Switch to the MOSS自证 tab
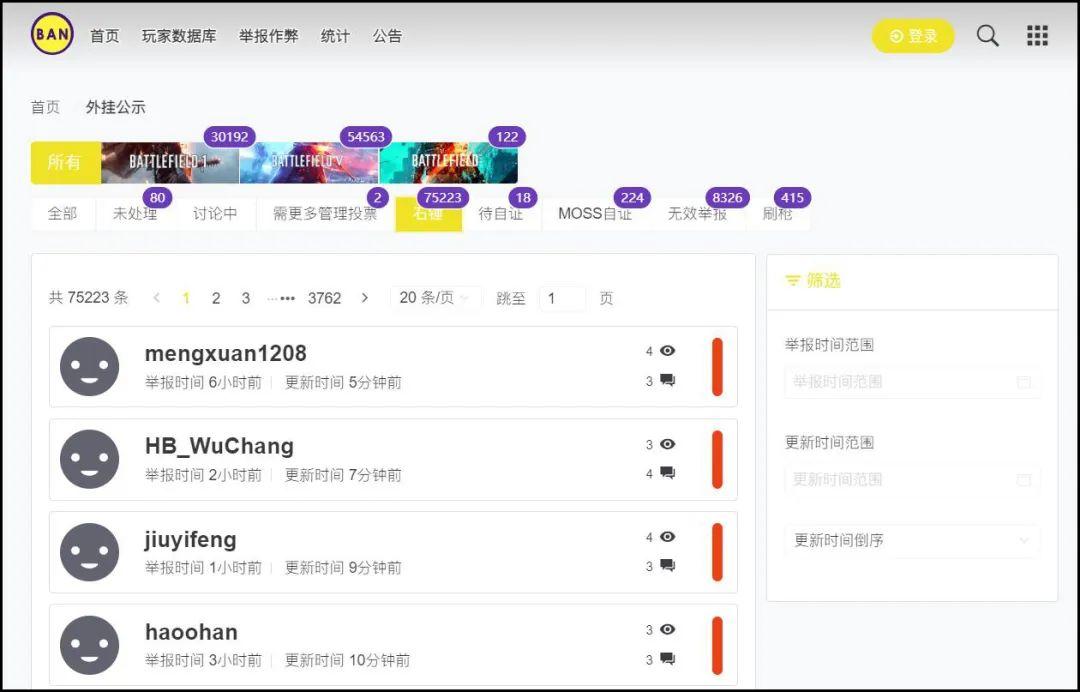Viewport: 1080px width, 692px height. 595,213
